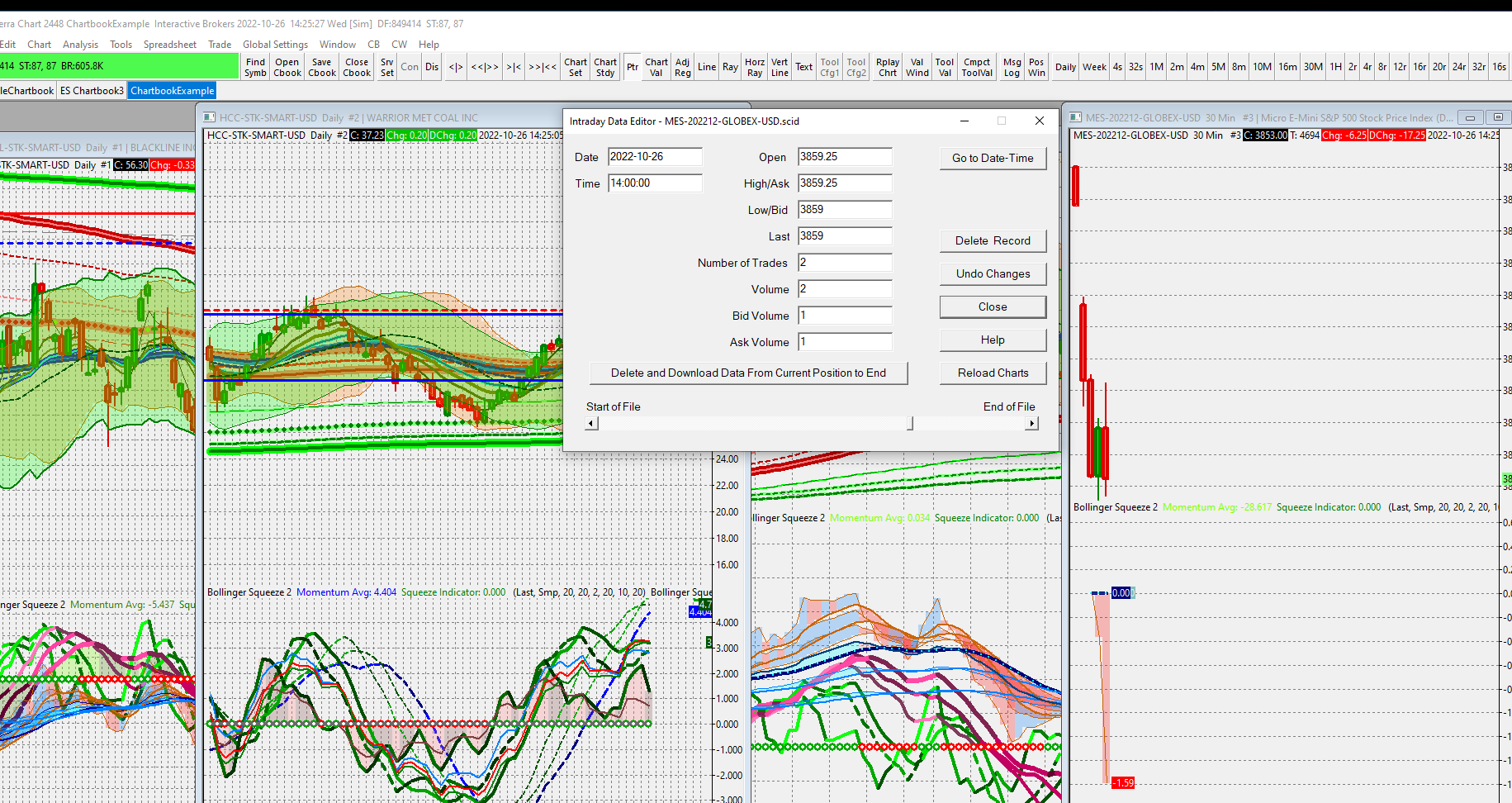The image size is (1512, 803).
Task: Open the Msg Log window
Action: pyautogui.click(x=1012, y=67)
